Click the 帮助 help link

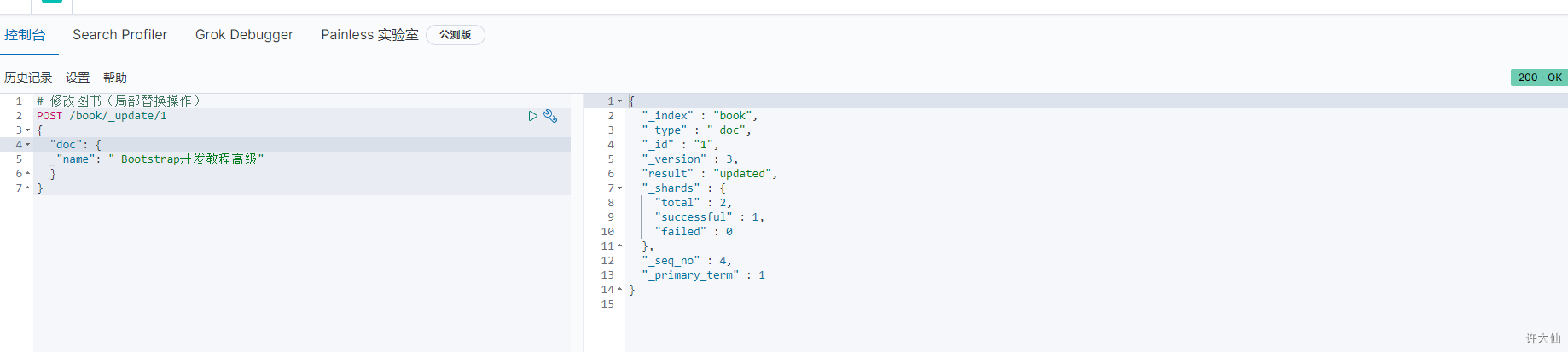pos(115,78)
